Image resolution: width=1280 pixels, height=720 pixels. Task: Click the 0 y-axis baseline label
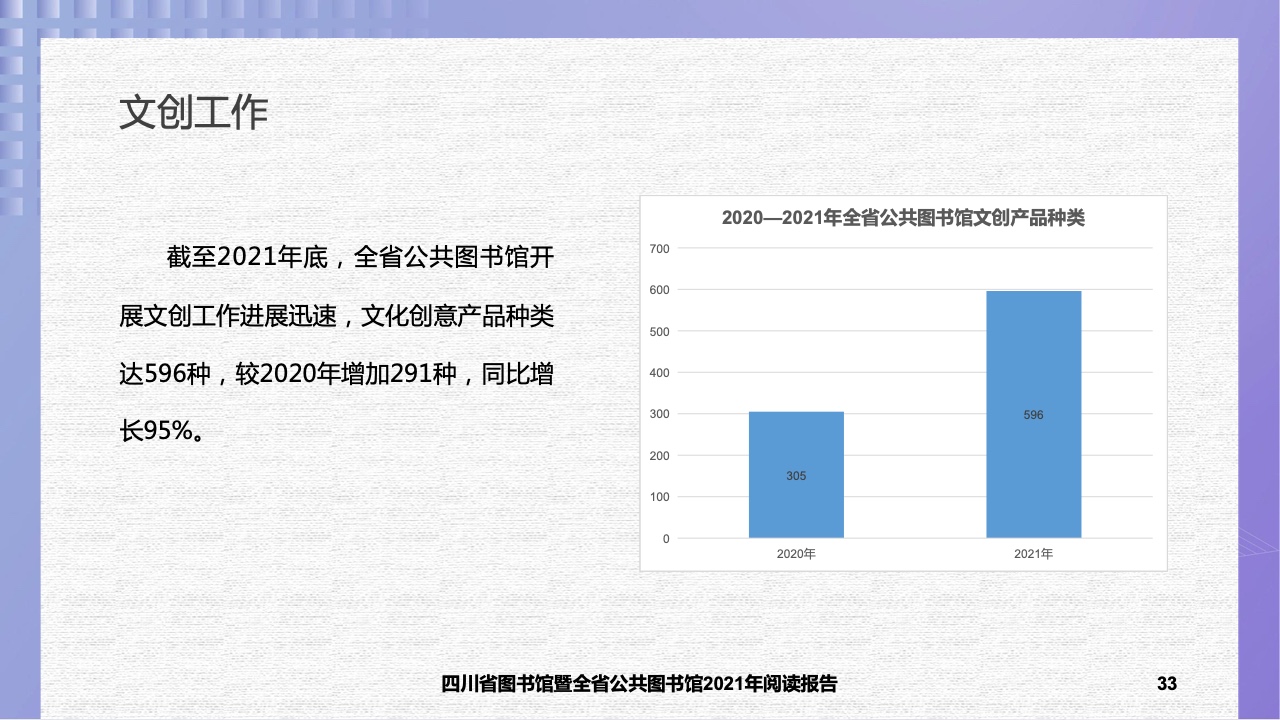(665, 539)
